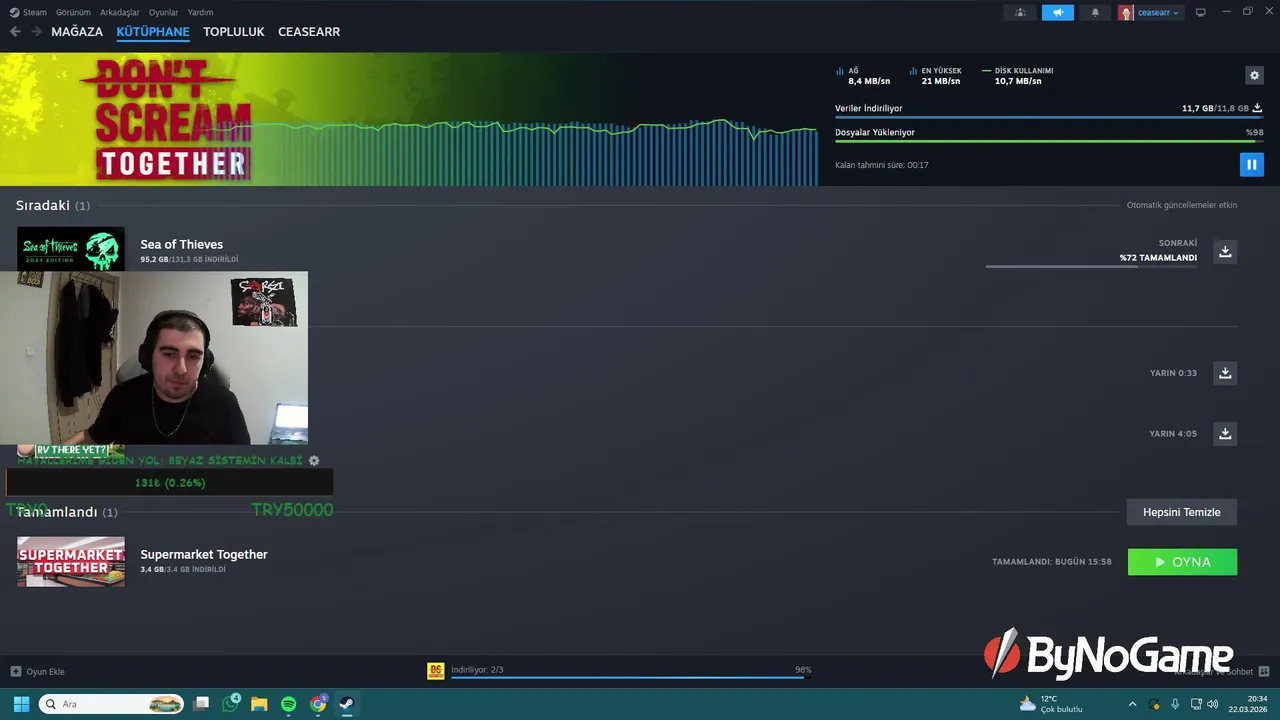
Task: Click the Kalan tahmini süre text
Action: click(882, 165)
